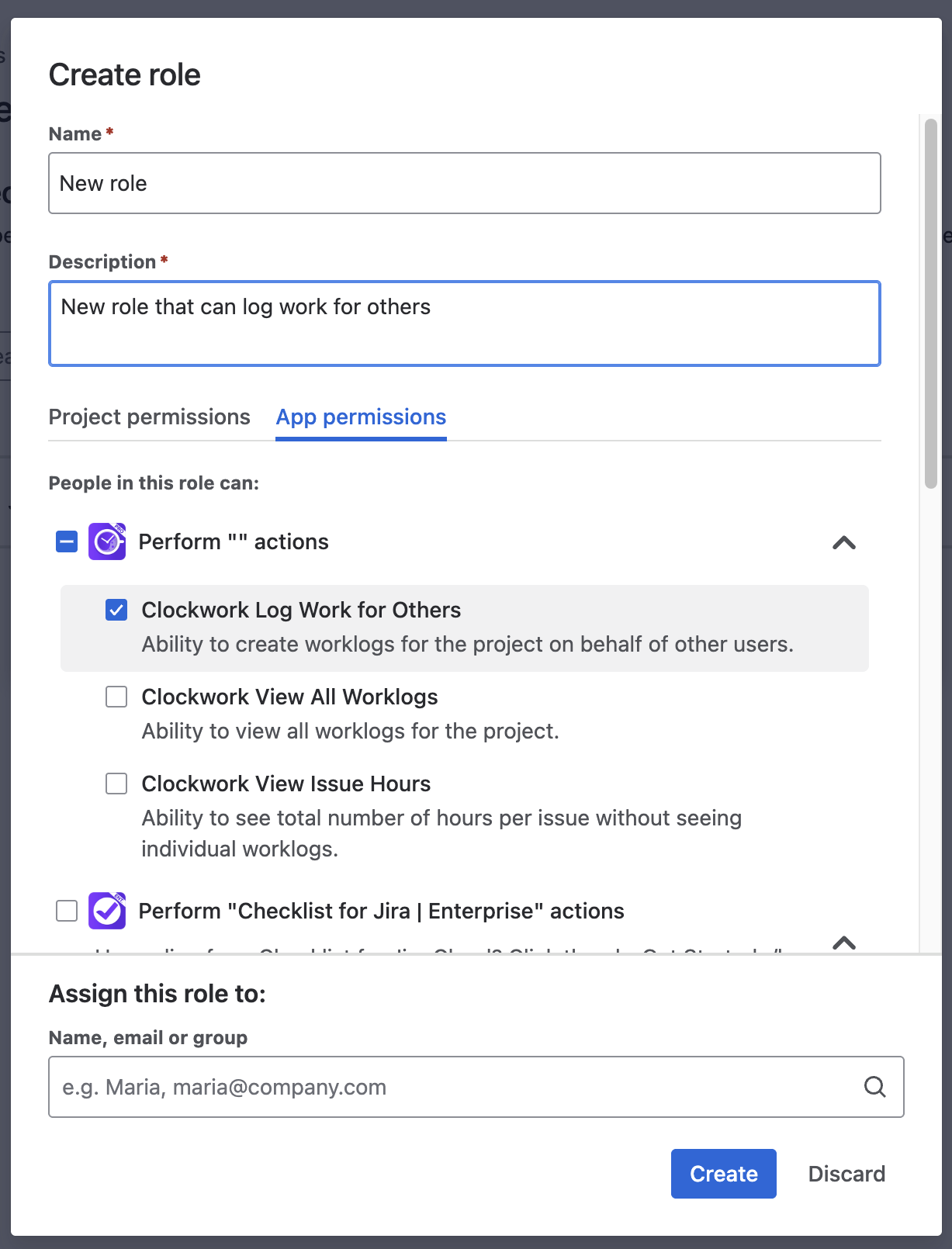This screenshot has height=1249, width=952.
Task: Click the search magnifier icon in assign field
Action: point(874,1087)
